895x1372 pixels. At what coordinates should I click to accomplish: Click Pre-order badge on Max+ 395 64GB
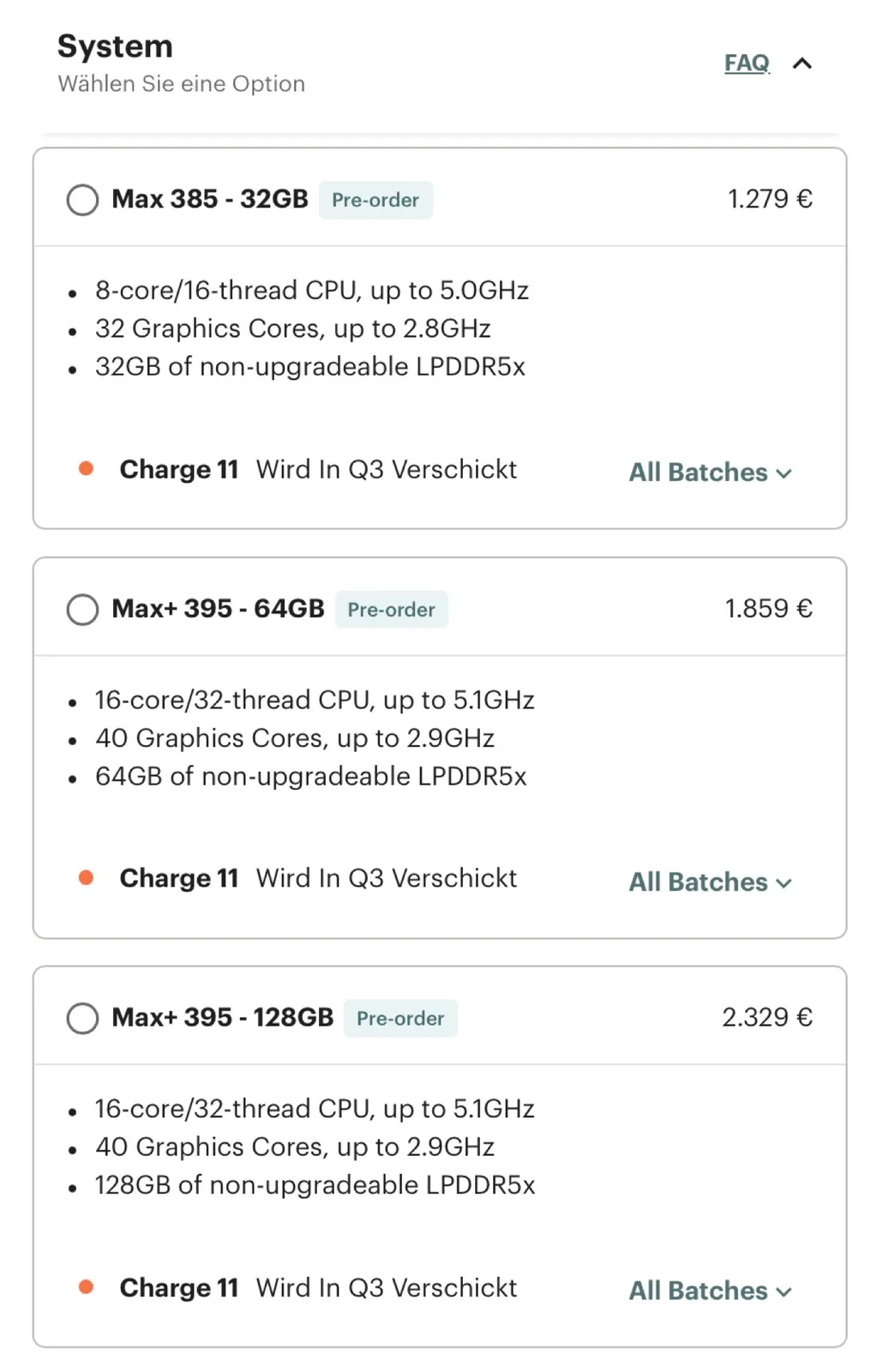pyautogui.click(x=391, y=610)
